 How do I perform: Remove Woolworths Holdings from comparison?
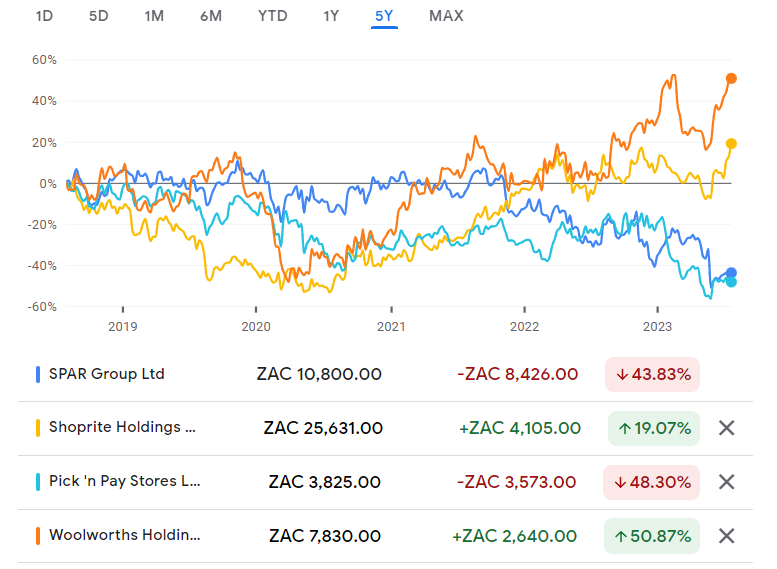726,536
